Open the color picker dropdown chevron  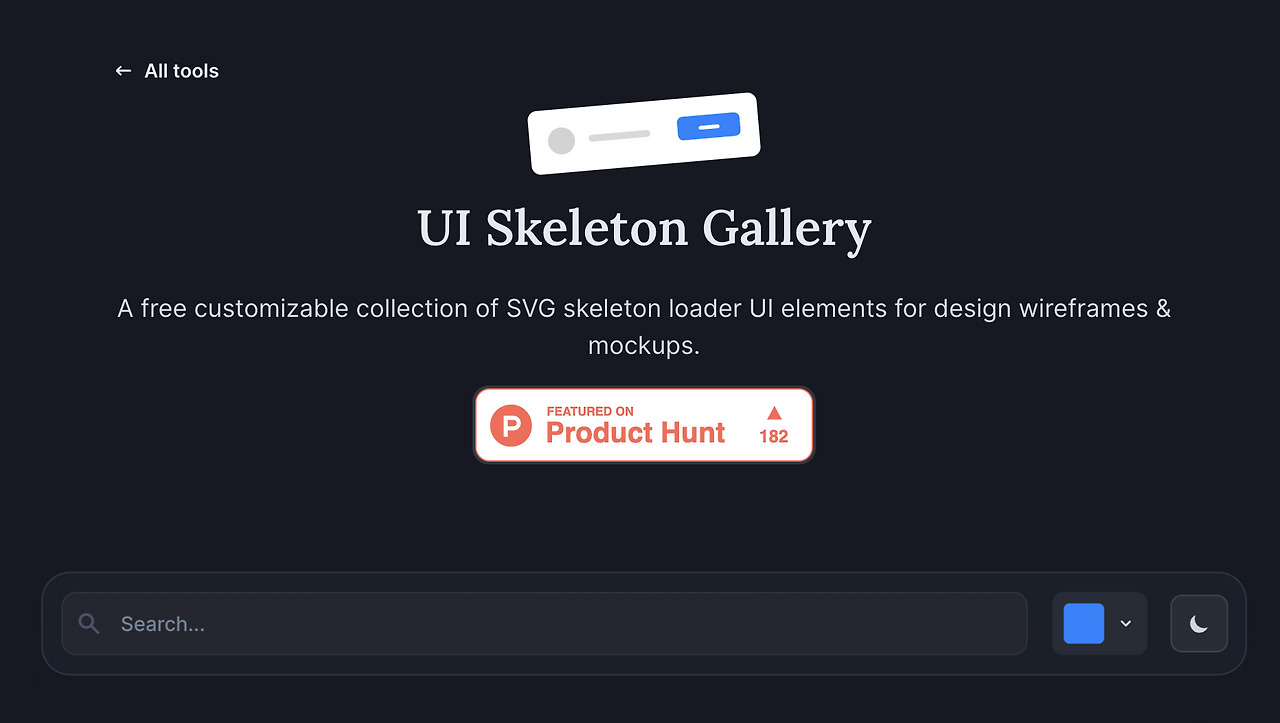click(1126, 623)
